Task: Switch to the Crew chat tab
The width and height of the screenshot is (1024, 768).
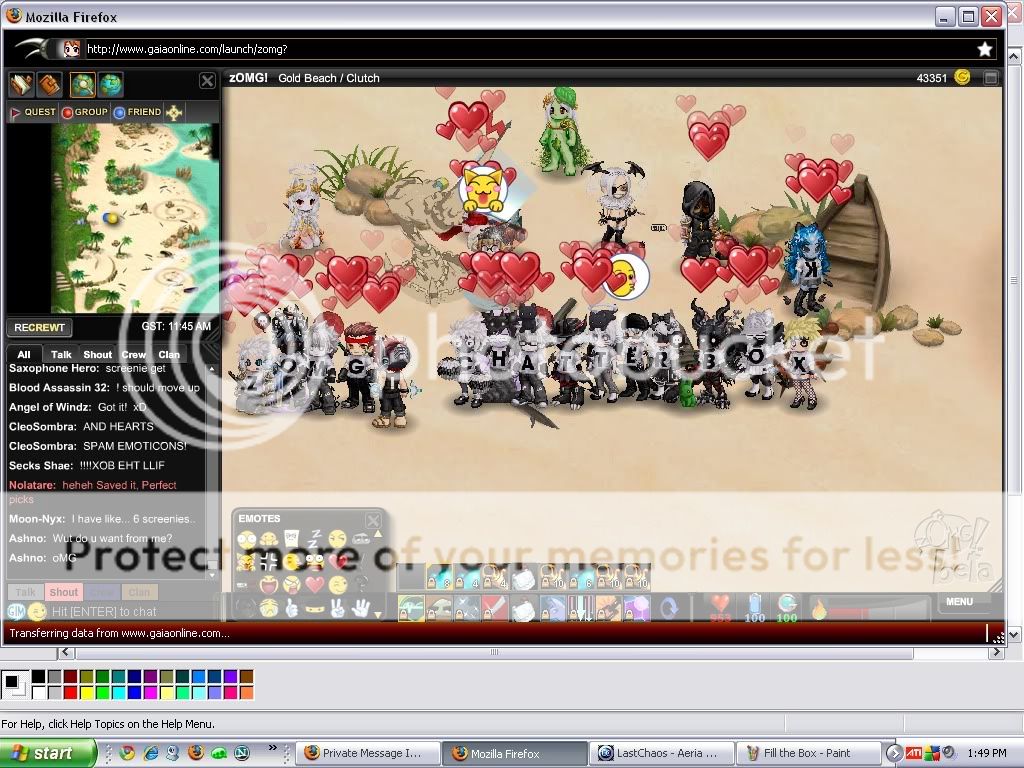Action: point(133,354)
